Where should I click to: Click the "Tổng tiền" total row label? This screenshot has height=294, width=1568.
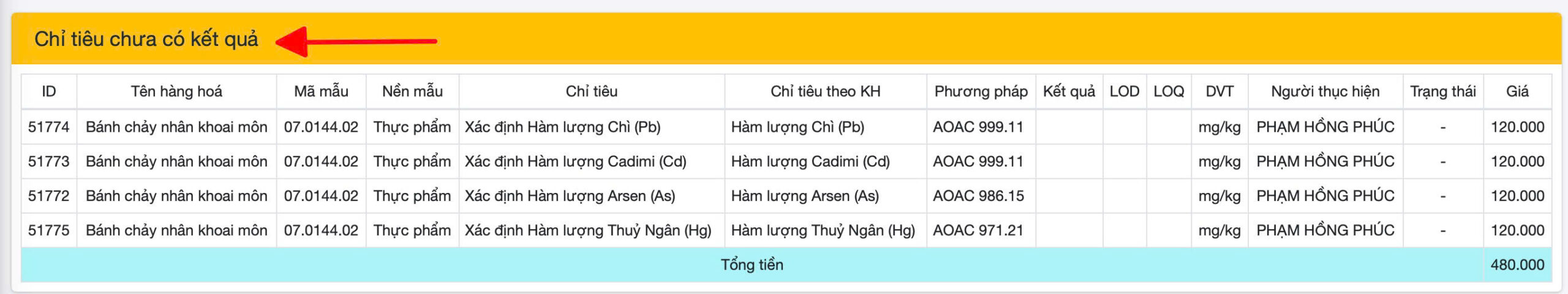click(752, 265)
